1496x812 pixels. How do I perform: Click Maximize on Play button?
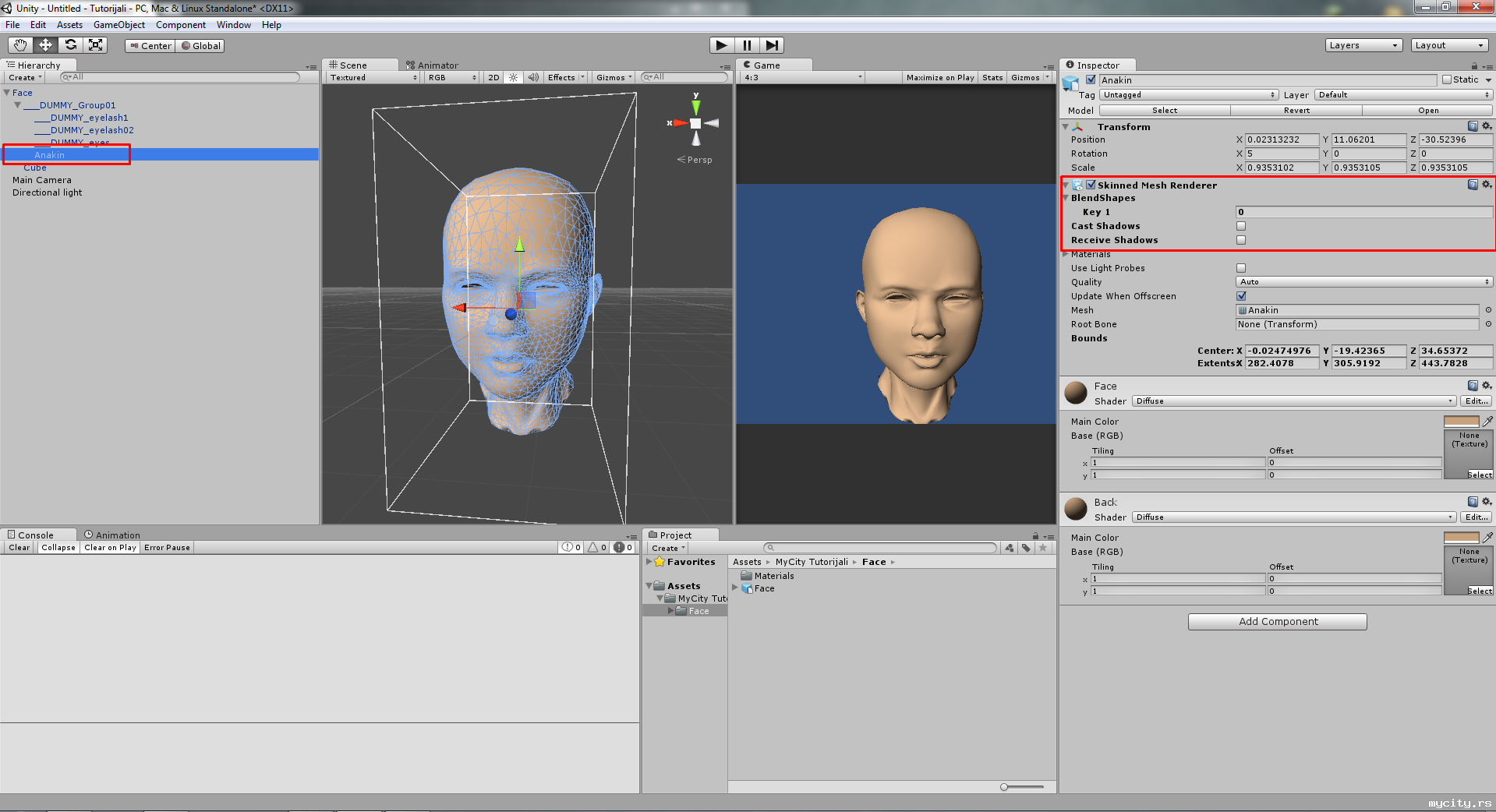(x=939, y=78)
